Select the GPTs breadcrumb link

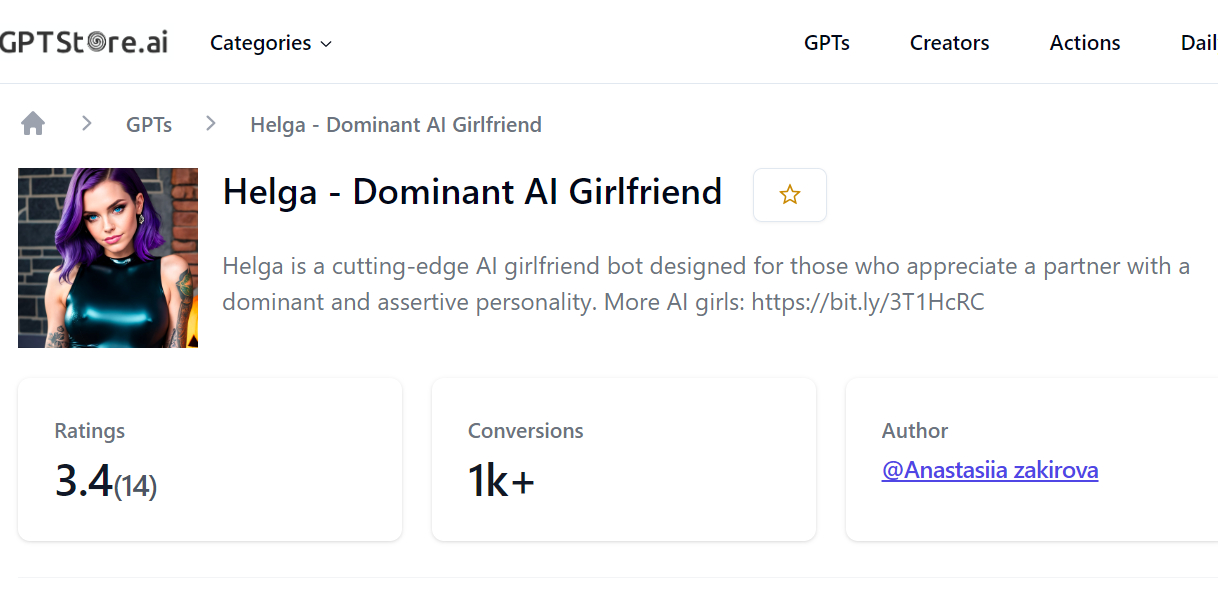pos(149,125)
